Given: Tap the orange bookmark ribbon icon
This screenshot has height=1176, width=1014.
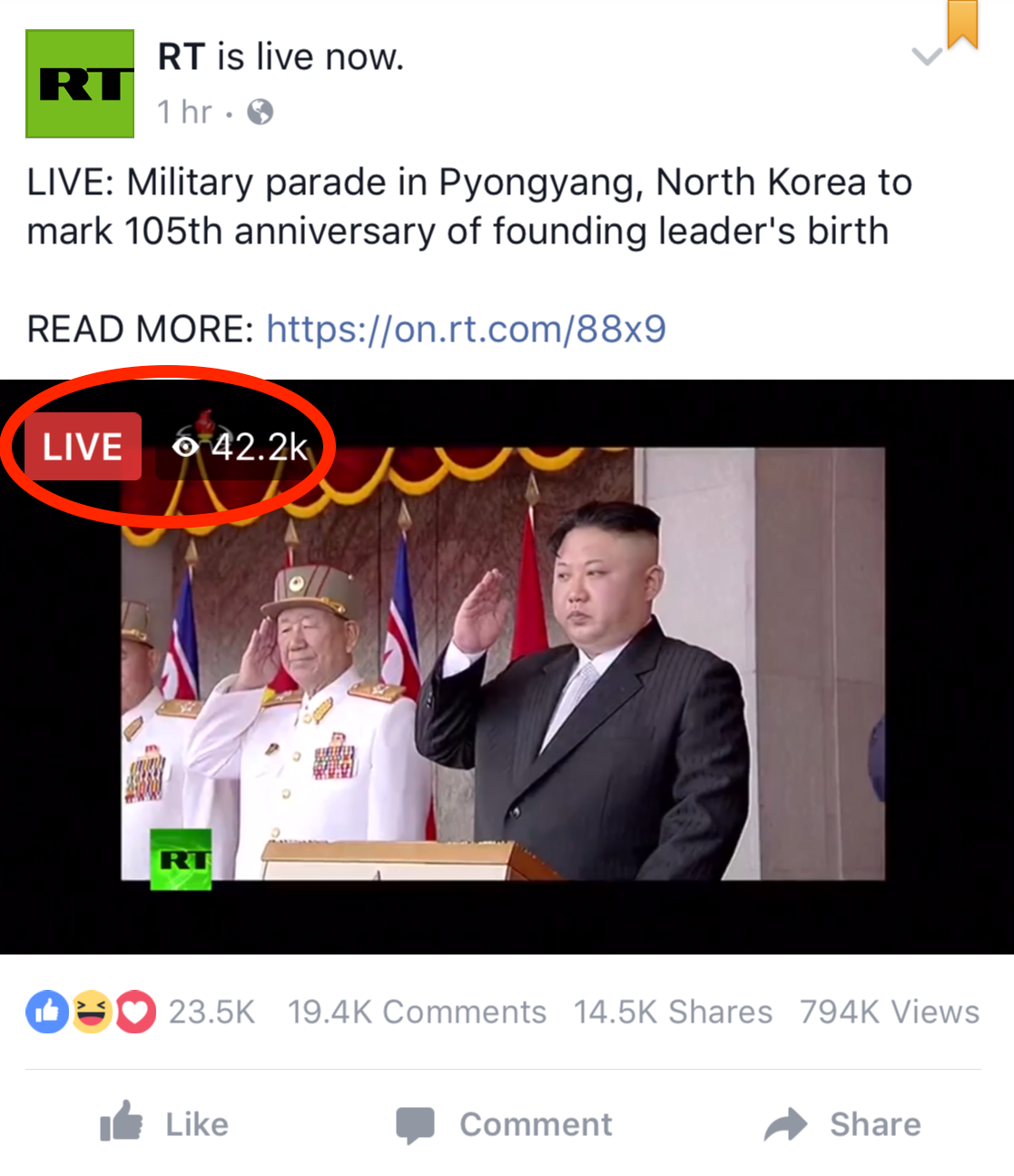Looking at the screenshot, I should click(x=962, y=24).
